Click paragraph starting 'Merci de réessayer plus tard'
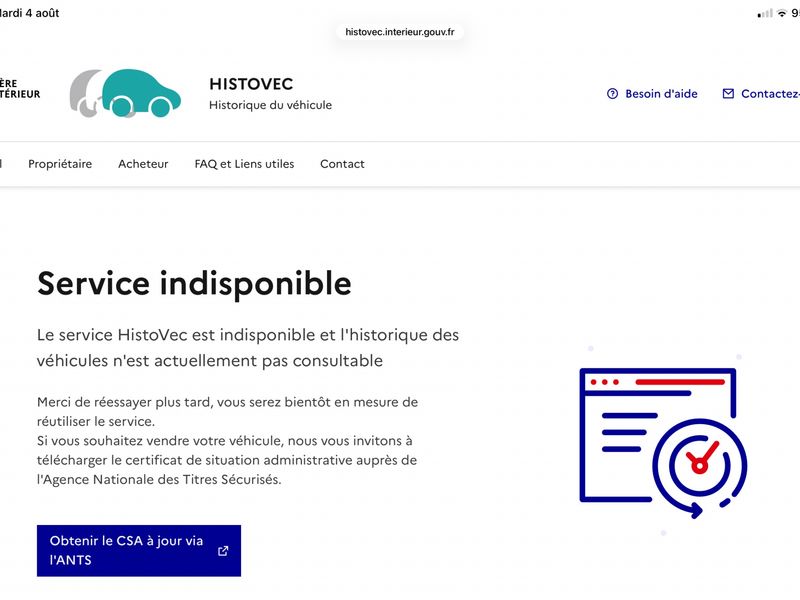The height and width of the screenshot is (600, 800). click(228, 441)
